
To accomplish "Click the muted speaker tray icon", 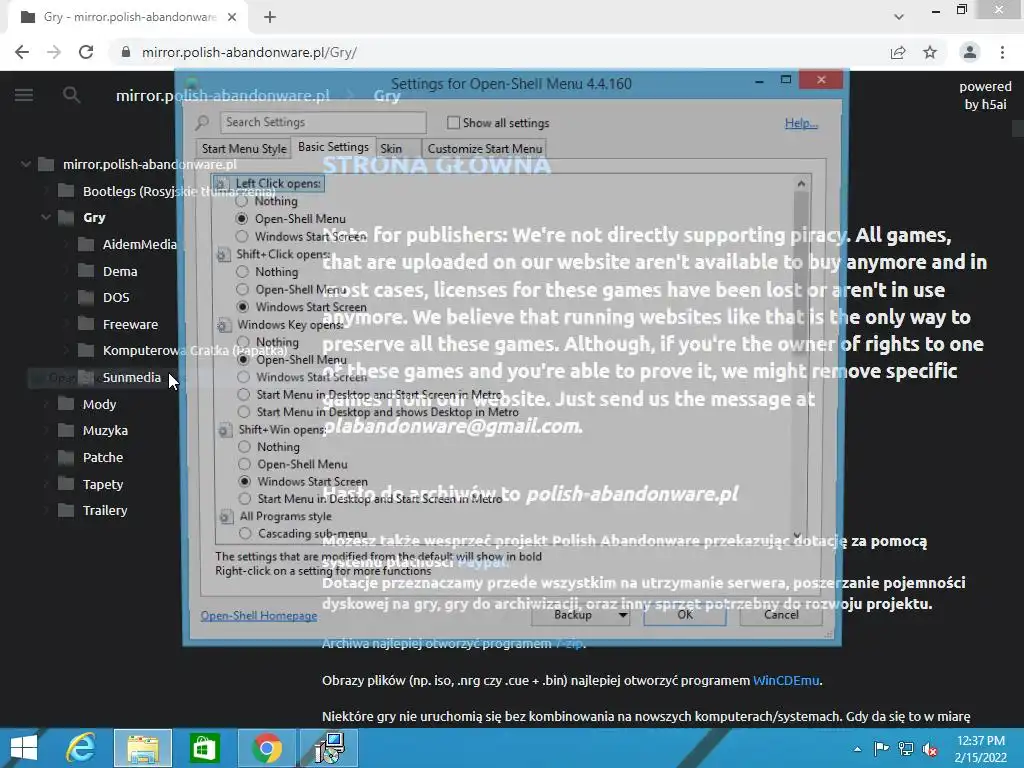I will [x=930, y=749].
